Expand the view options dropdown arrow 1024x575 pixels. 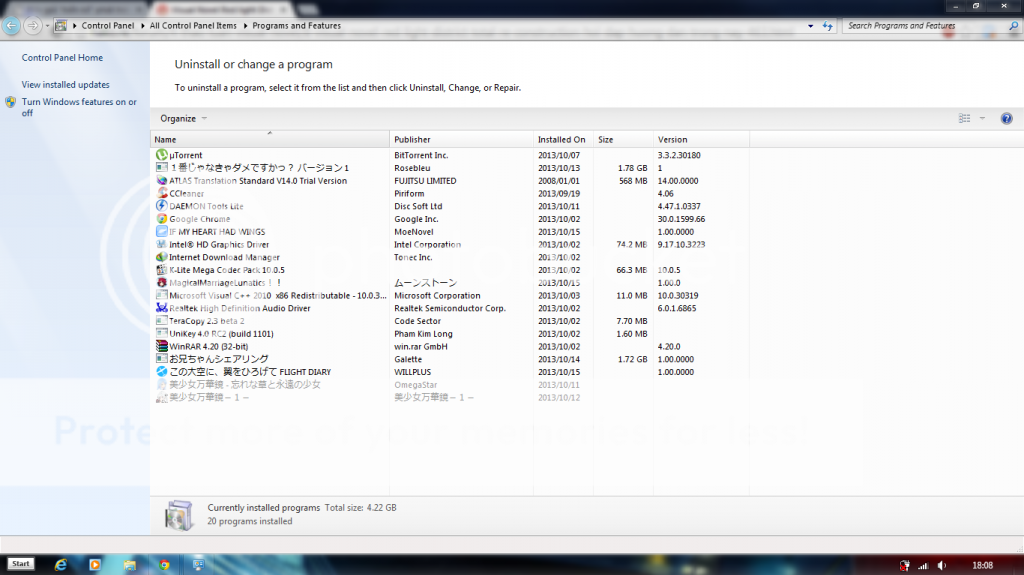coord(982,118)
